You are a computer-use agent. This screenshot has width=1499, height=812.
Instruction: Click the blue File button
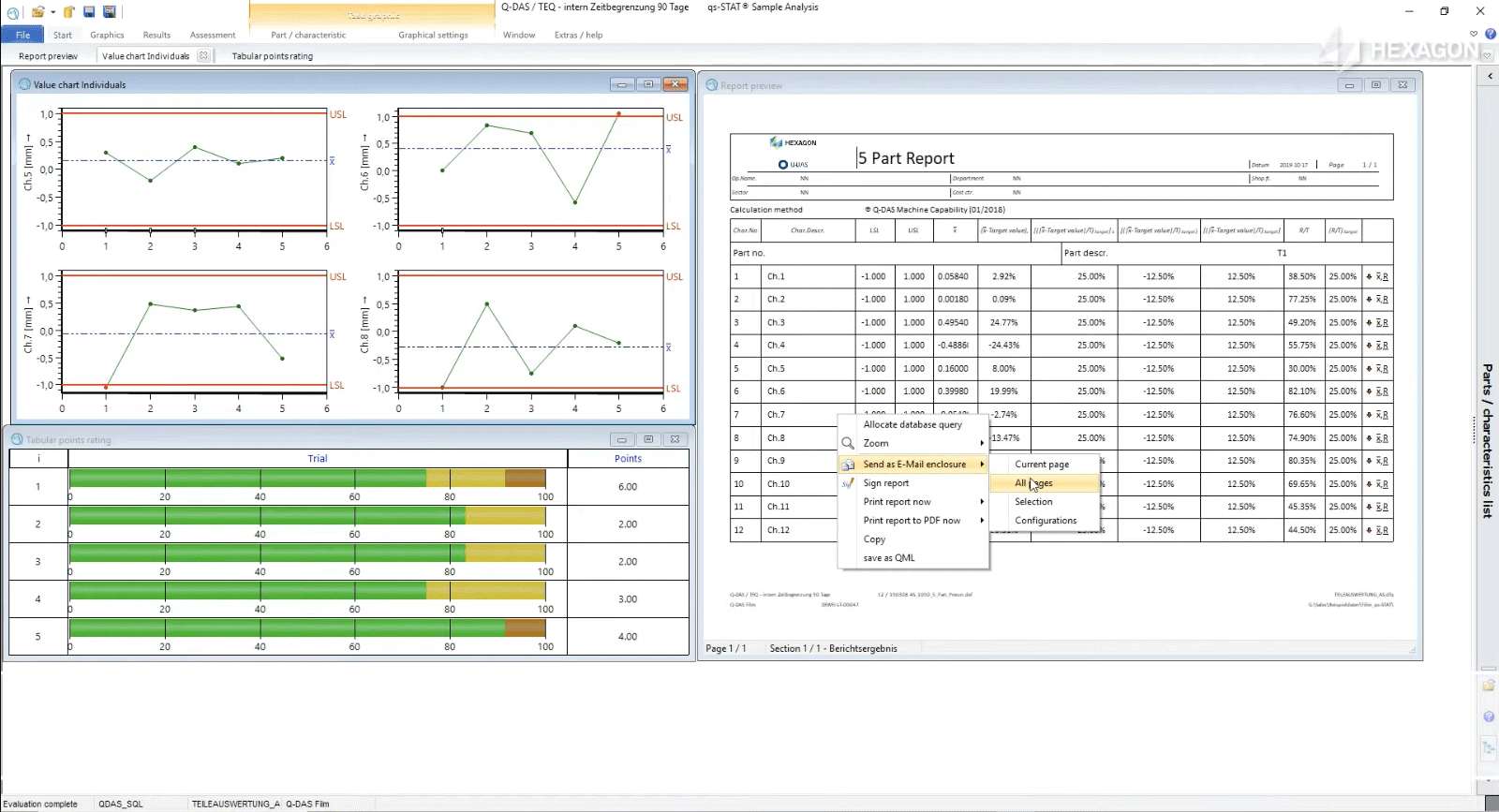22,35
